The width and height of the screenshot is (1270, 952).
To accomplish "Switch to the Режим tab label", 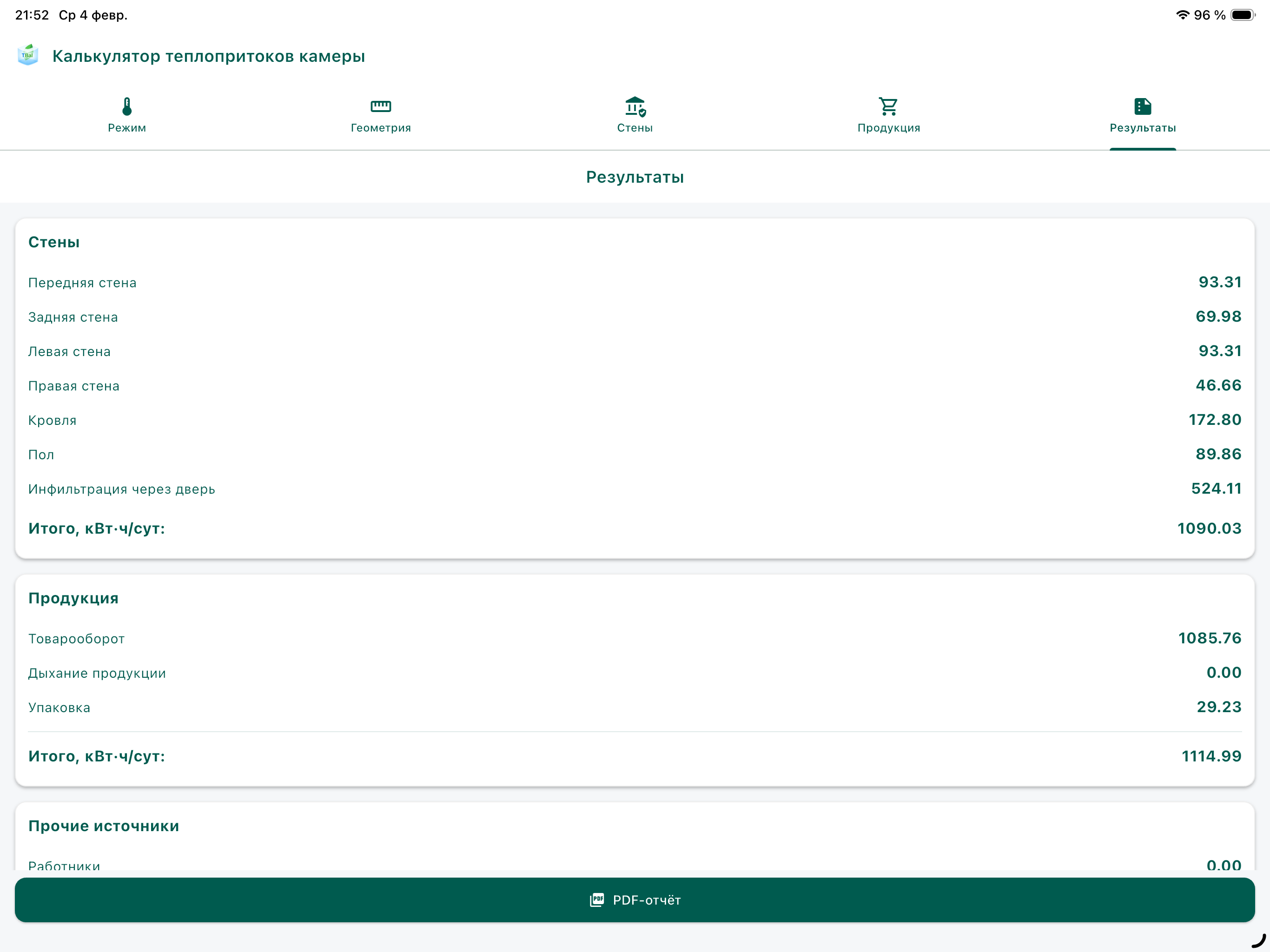I will [x=127, y=128].
